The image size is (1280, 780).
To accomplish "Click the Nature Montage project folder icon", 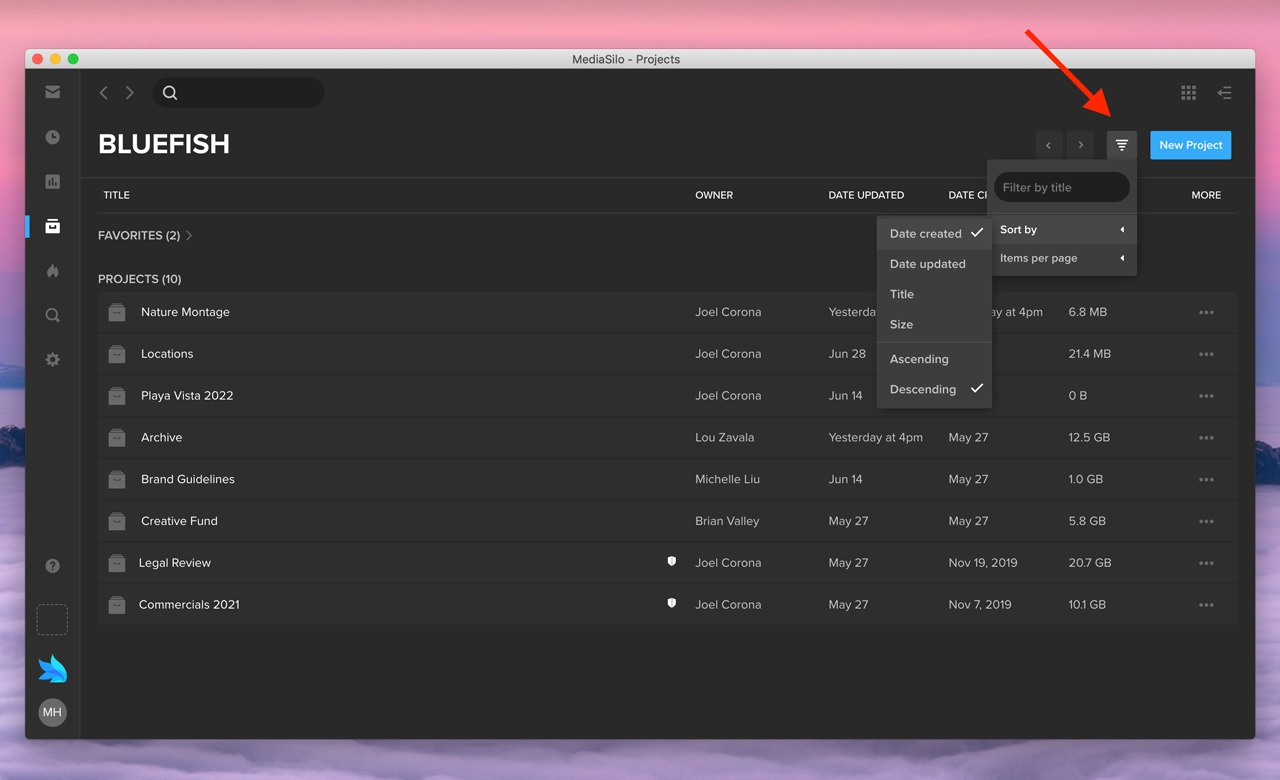I will click(x=117, y=312).
